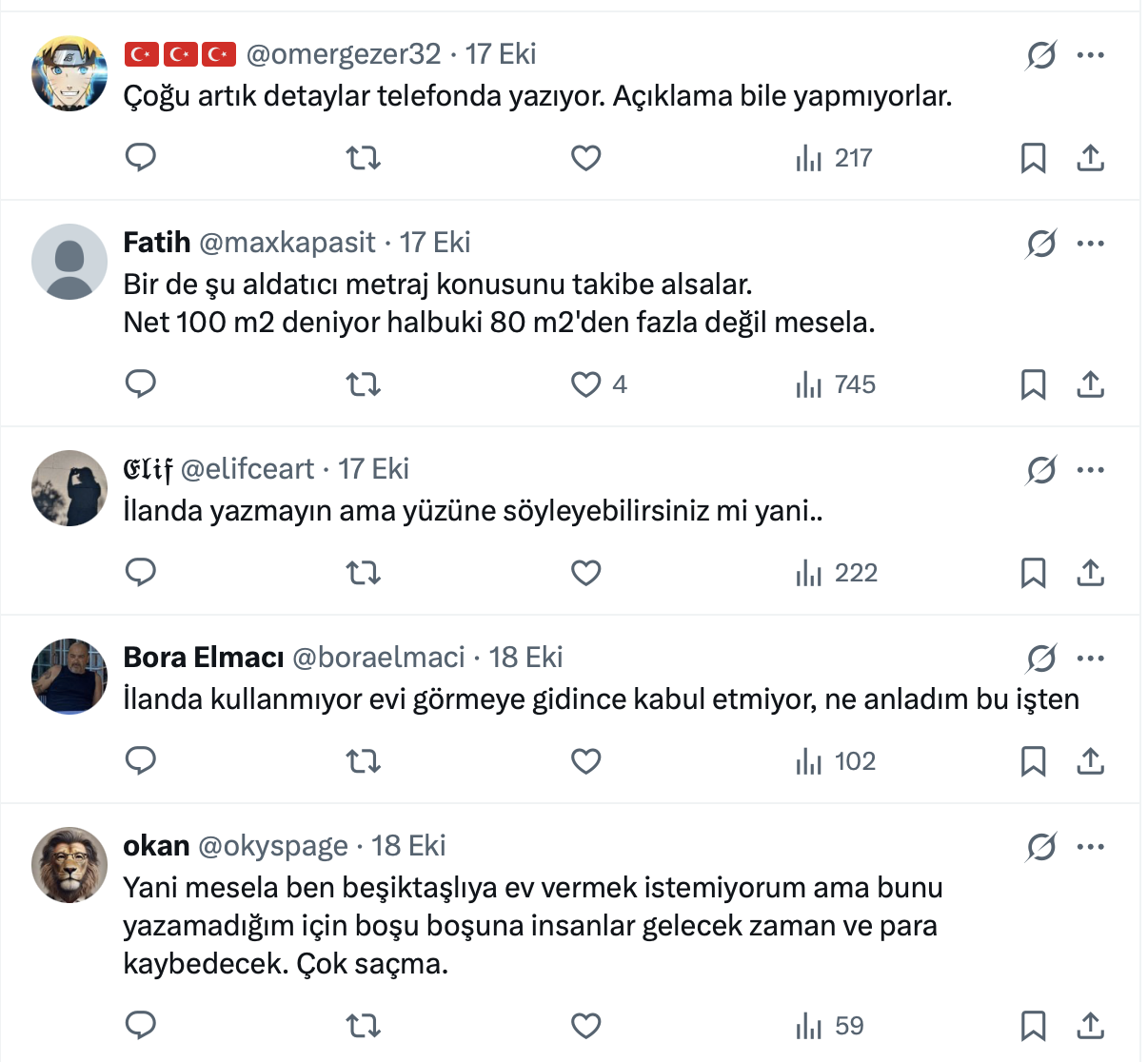The width and height of the screenshot is (1148, 1062).
Task: Retweet Fatih's post about metraj
Action: 363,384
